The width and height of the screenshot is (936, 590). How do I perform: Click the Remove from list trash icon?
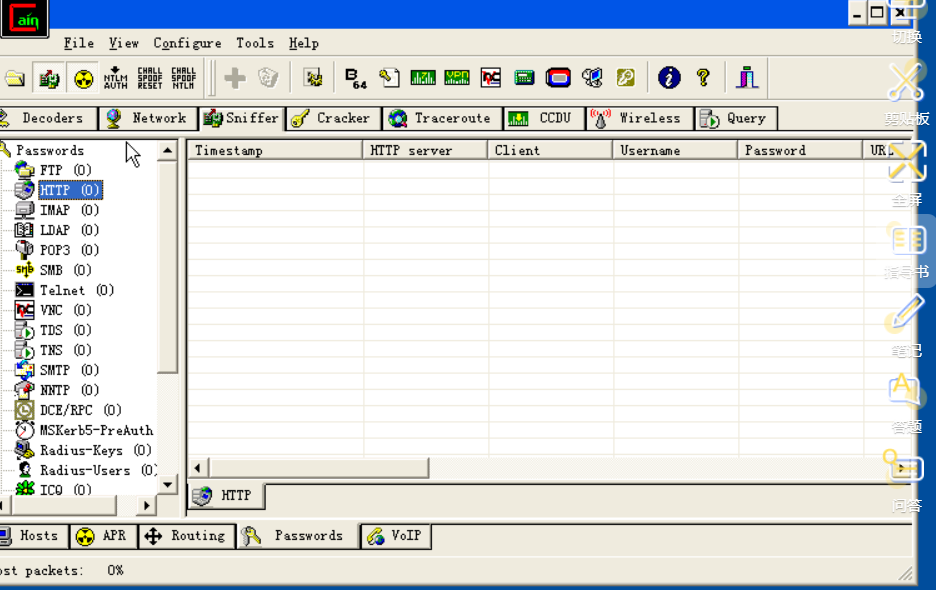coord(268,78)
